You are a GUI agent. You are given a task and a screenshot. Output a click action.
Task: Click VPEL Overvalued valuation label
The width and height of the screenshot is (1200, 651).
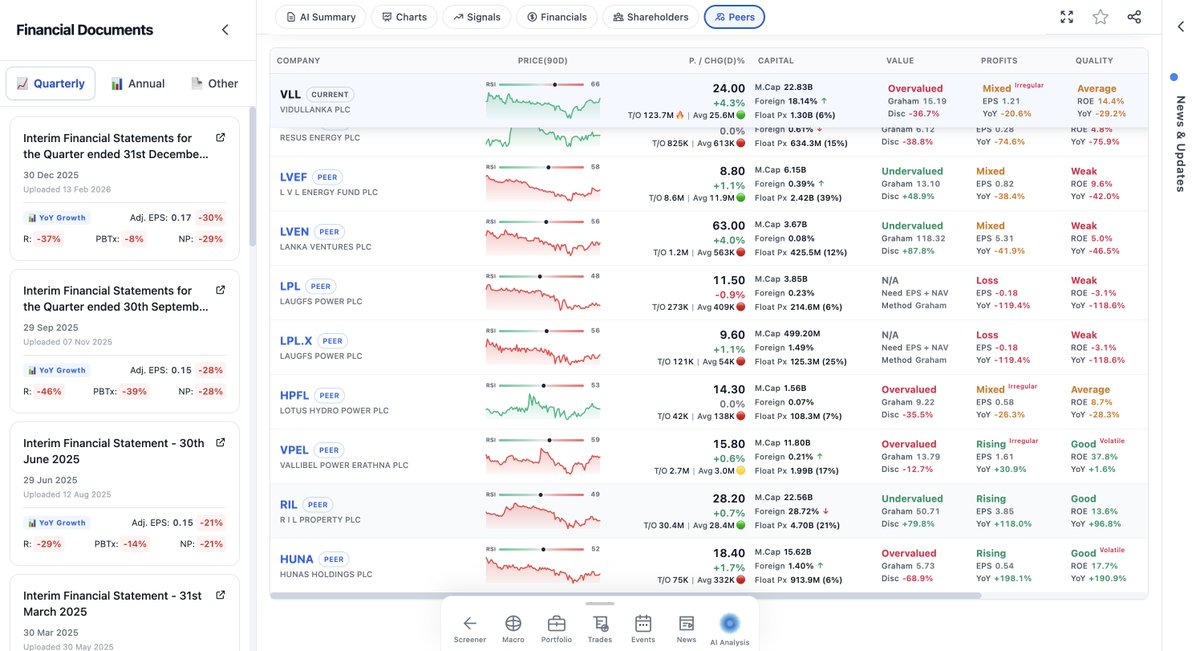pos(908,444)
